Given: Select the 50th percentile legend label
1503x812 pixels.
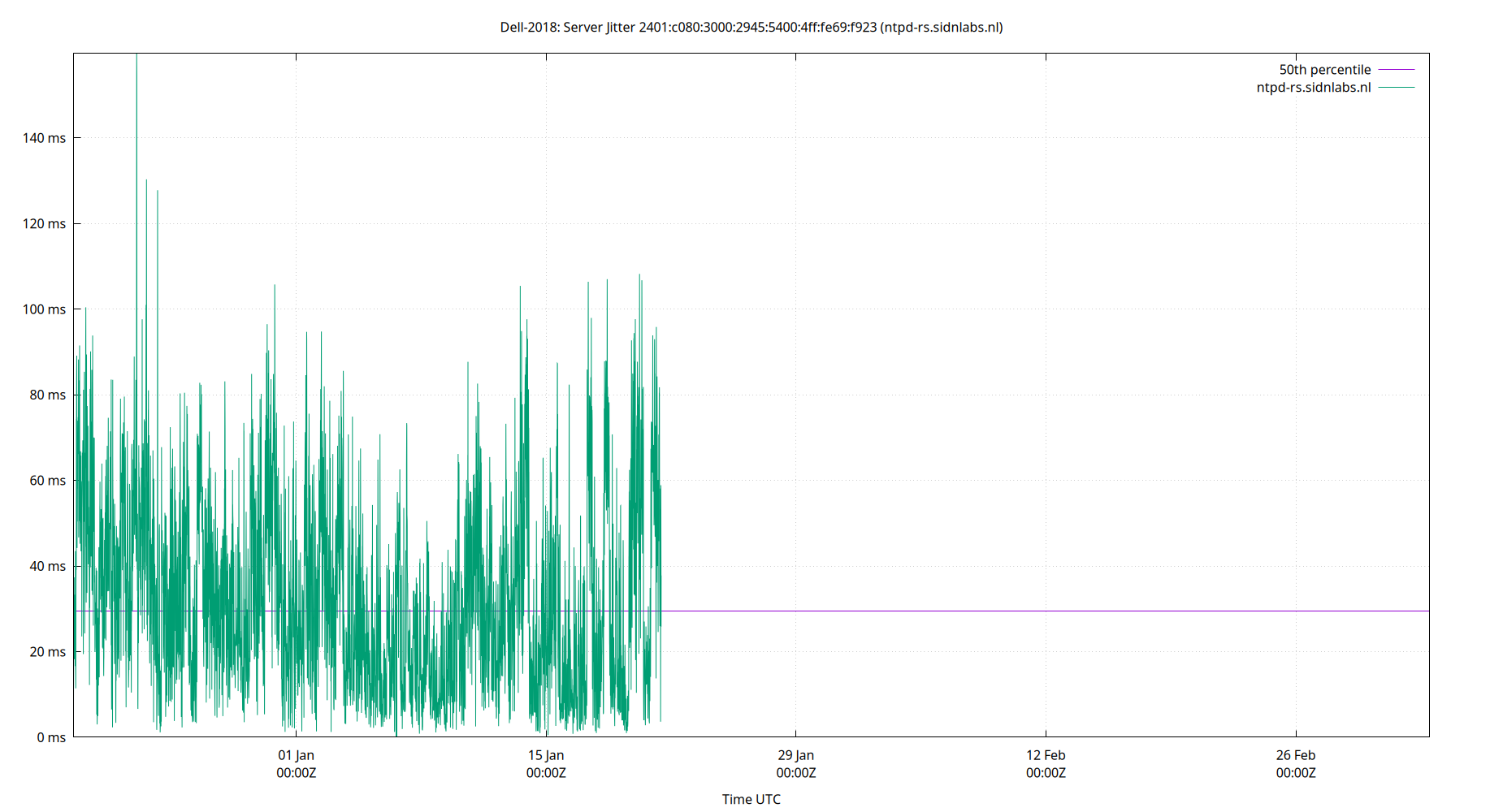Looking at the screenshot, I should click(1324, 70).
